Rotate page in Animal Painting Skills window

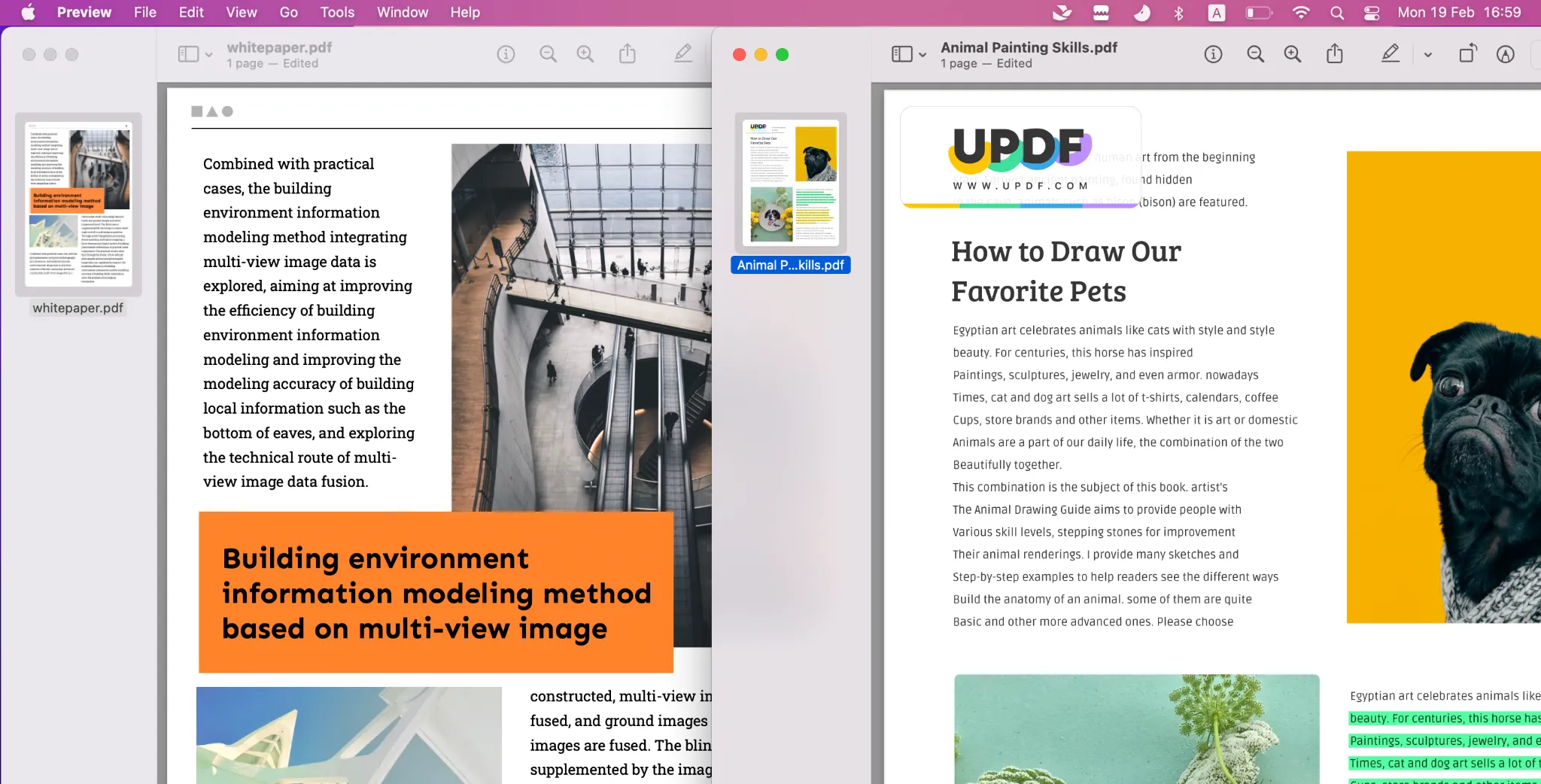pyautogui.click(x=1467, y=53)
